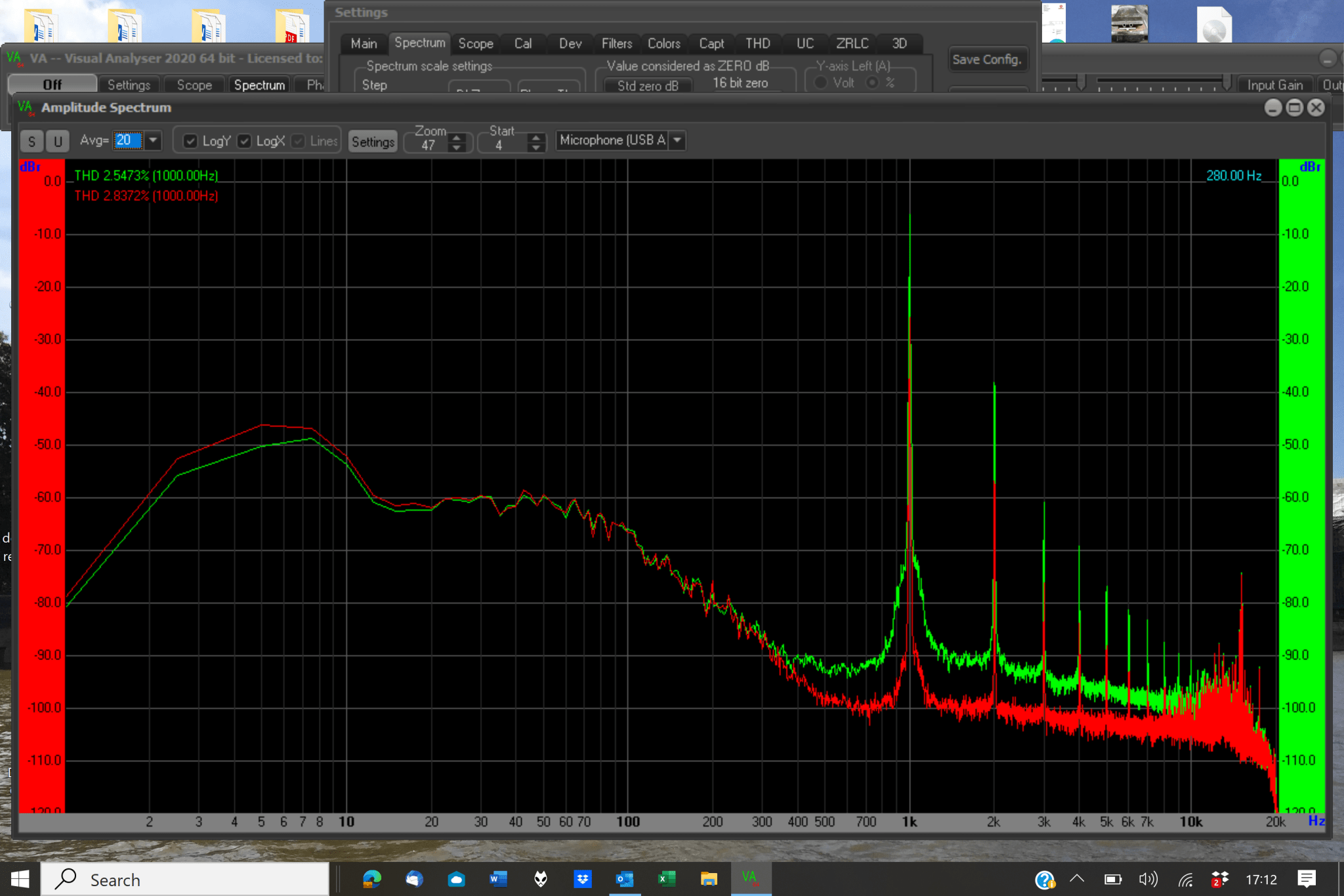Click the Avg input field showing 20
Image resolution: width=1344 pixels, height=896 pixels.
(128, 140)
